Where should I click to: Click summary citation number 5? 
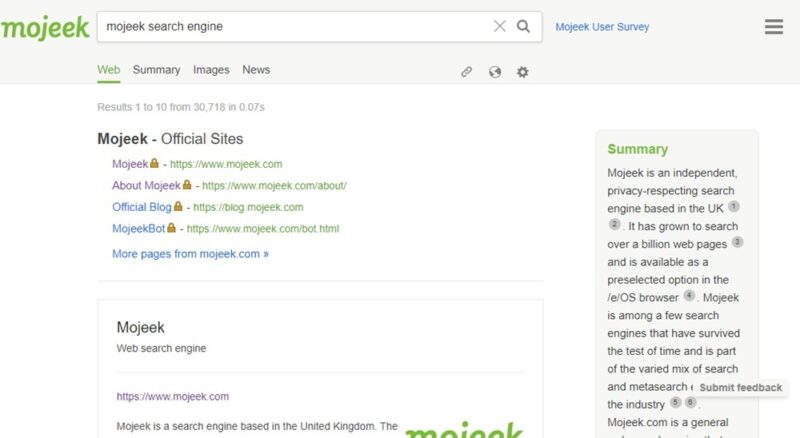676,402
